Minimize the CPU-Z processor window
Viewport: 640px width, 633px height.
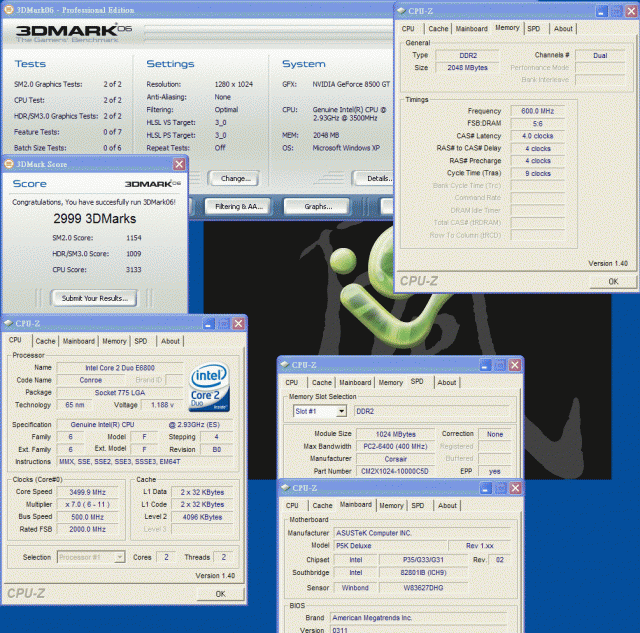click(209, 324)
